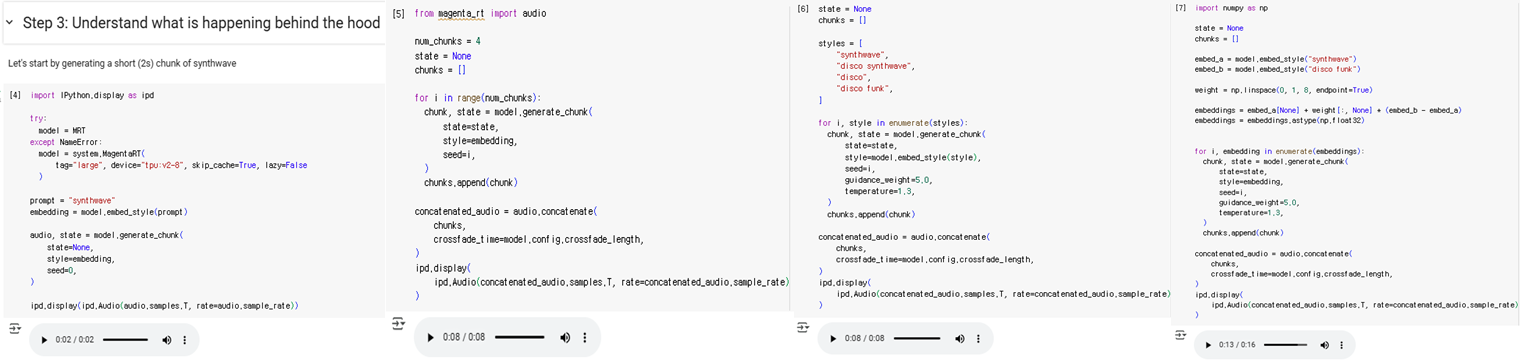Seek in the 0:13 / 0:16 progress bar
Screen dimensions: 1520x362
1285,345
